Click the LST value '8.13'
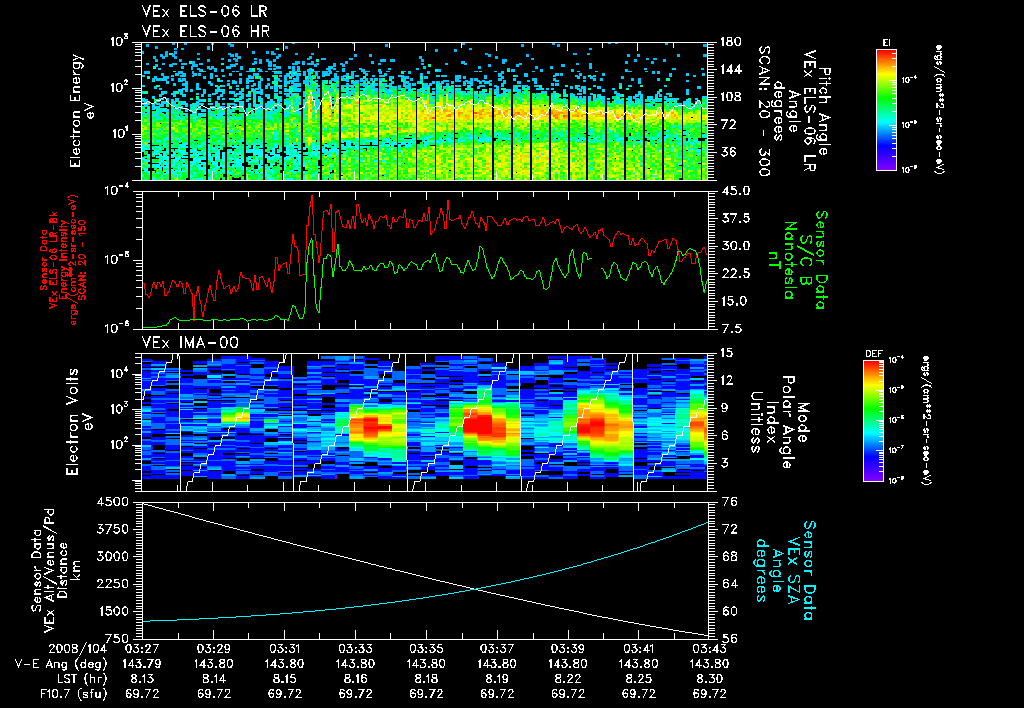The width and height of the screenshot is (1024, 708). coord(142,679)
